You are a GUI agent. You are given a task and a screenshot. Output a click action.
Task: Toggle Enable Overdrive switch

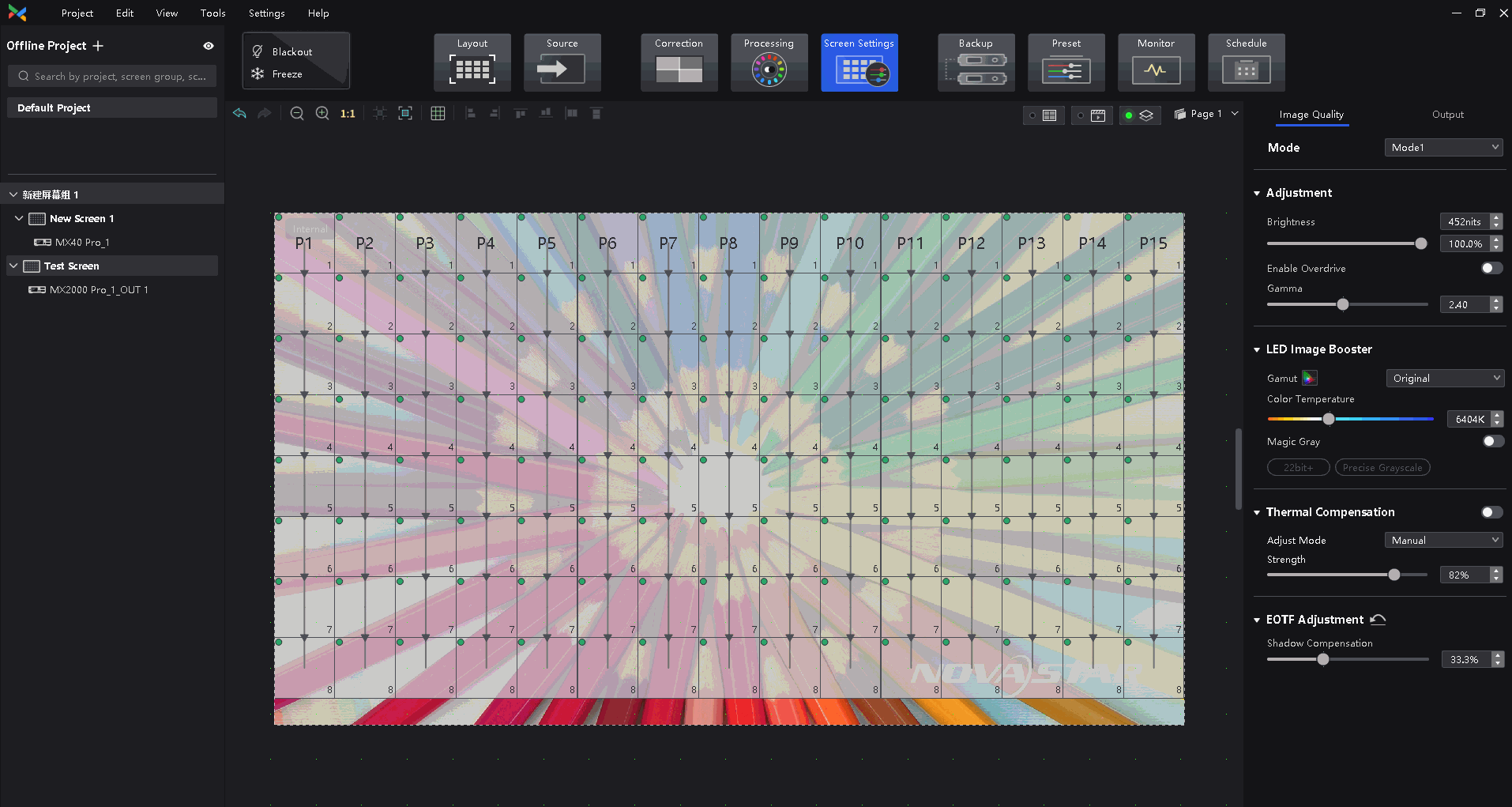1491,268
